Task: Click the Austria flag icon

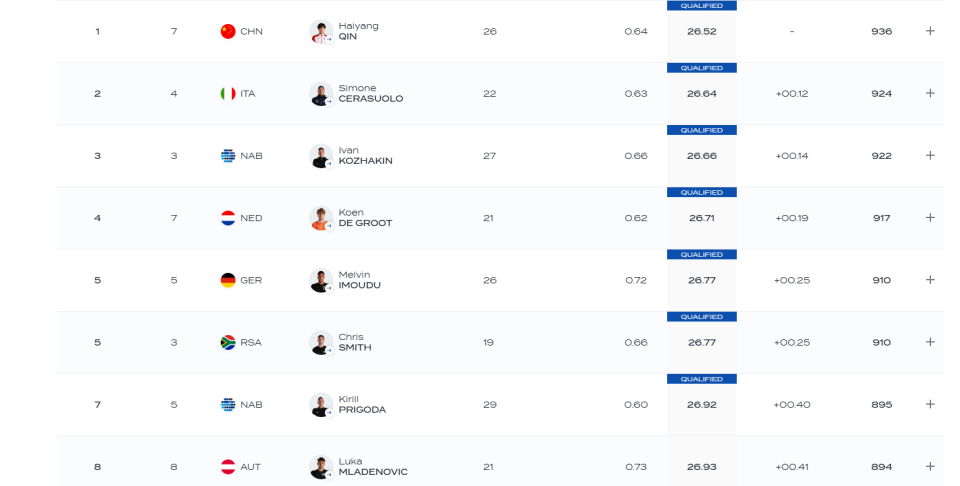Action: [x=228, y=467]
